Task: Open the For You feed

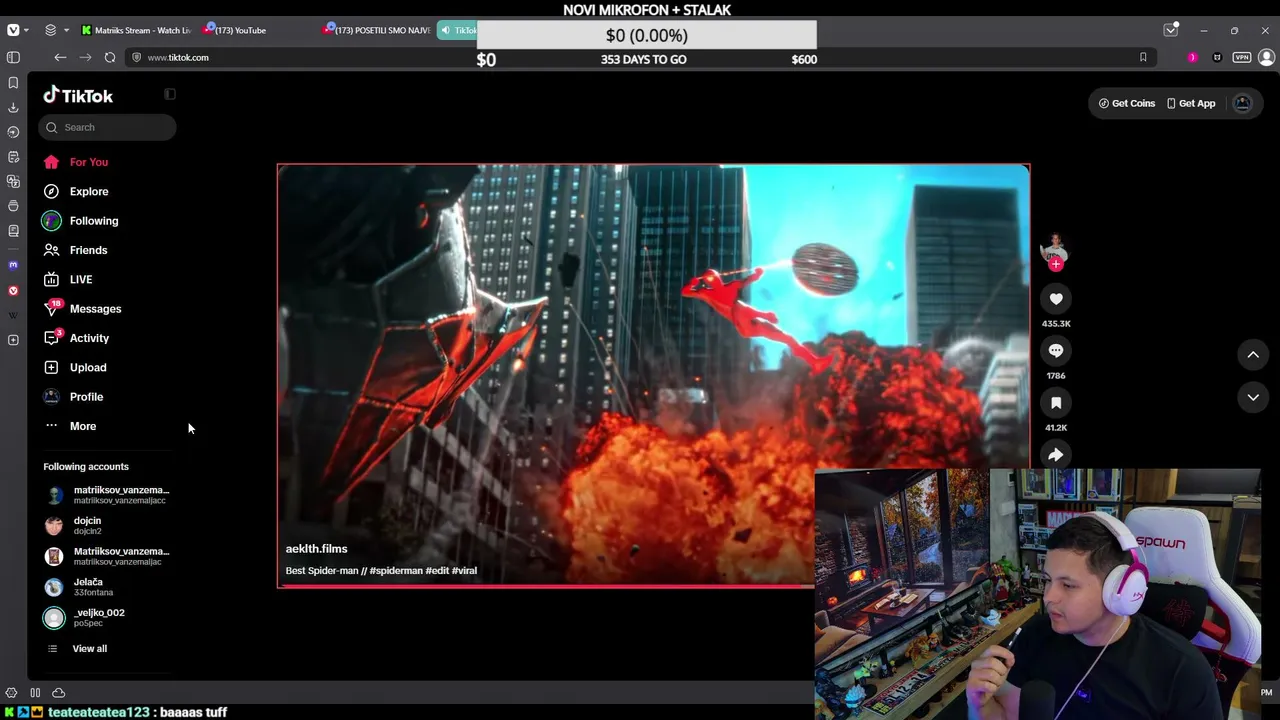Action: coord(76,162)
